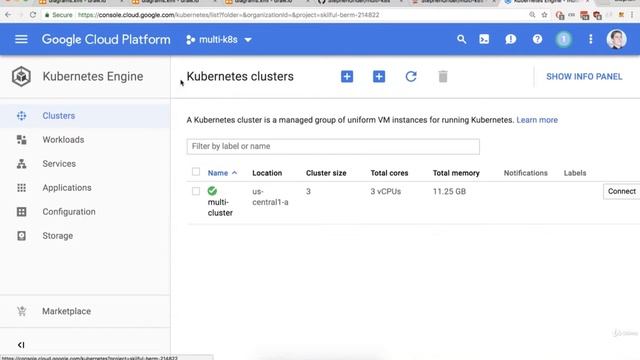Open Marketplace in the sidebar
The image size is (640, 360).
[67, 311]
